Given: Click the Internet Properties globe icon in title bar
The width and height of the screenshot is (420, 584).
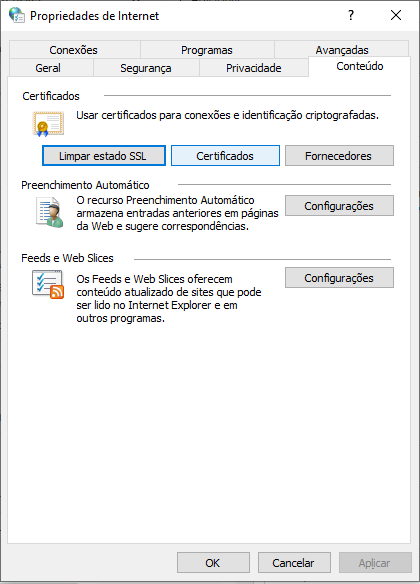Looking at the screenshot, I should pos(17,15).
